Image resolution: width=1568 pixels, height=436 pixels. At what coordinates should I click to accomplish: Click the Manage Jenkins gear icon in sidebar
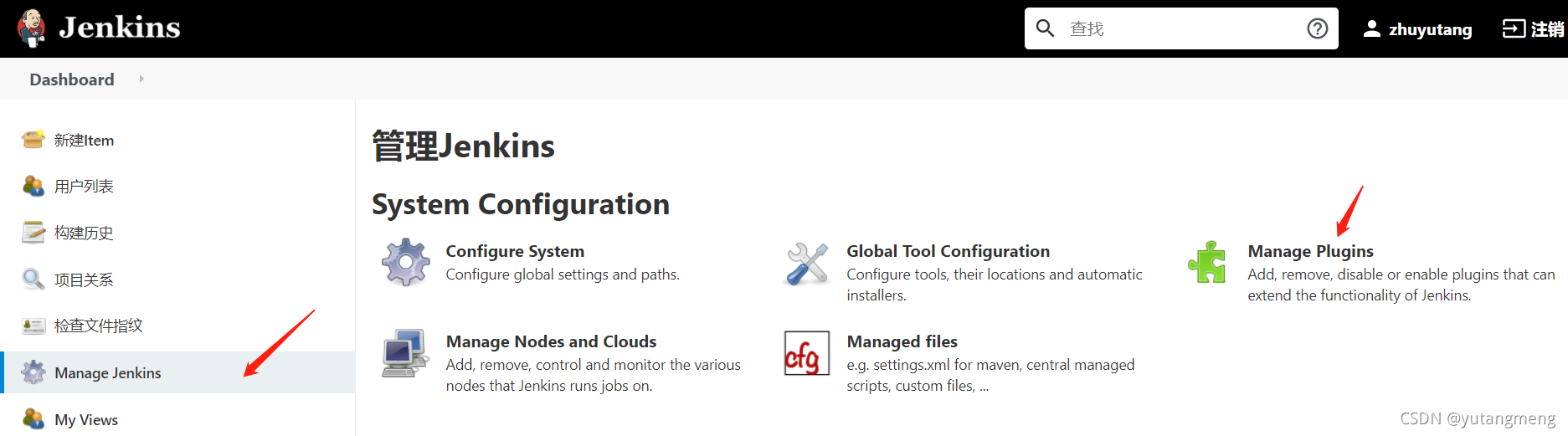point(33,372)
